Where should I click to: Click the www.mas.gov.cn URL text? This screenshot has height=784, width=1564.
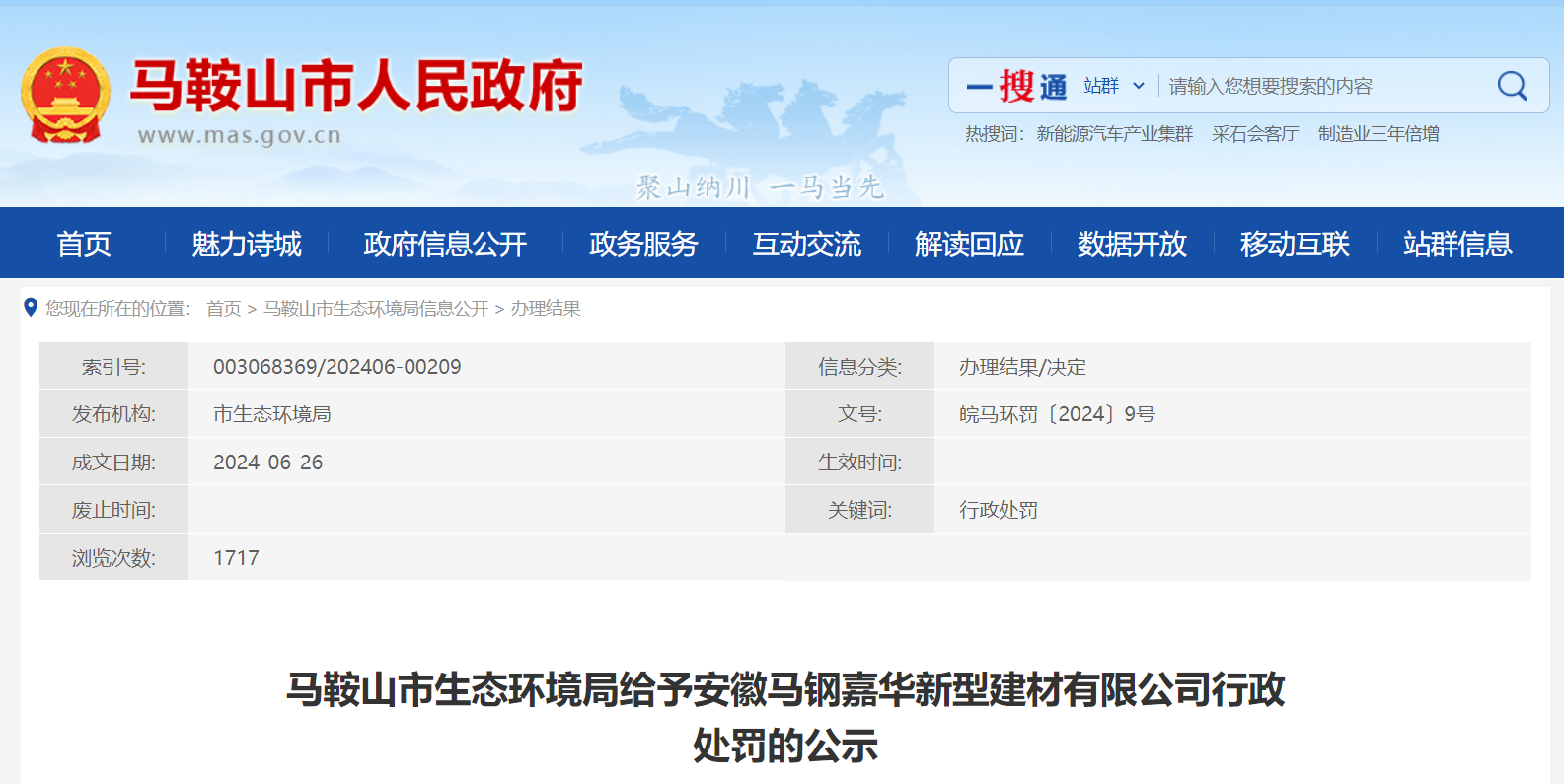point(239,136)
